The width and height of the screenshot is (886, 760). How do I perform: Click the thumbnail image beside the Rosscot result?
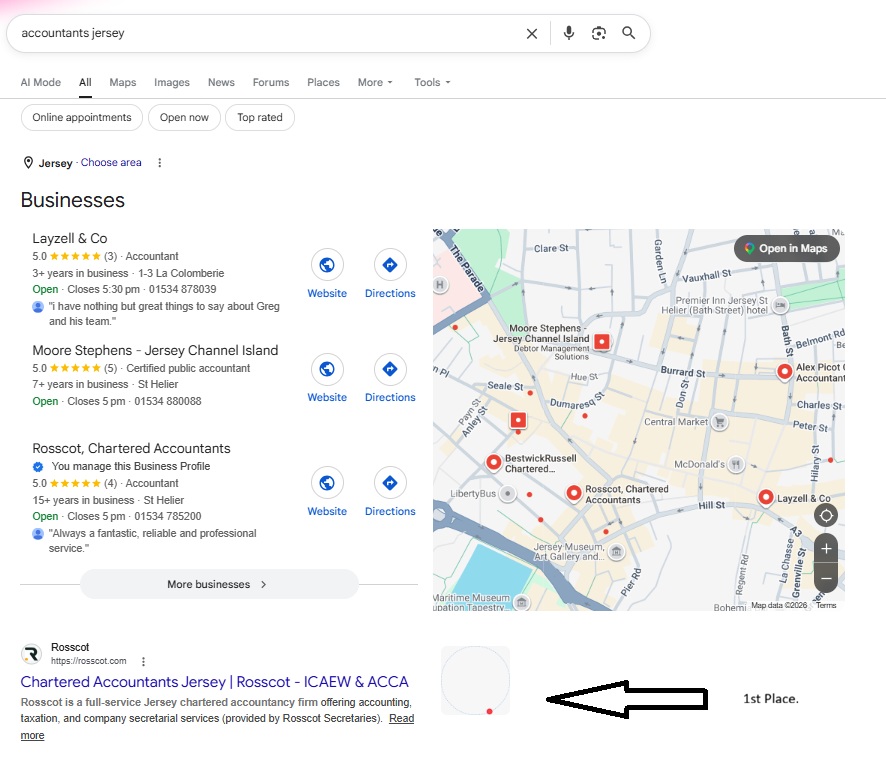point(475,680)
